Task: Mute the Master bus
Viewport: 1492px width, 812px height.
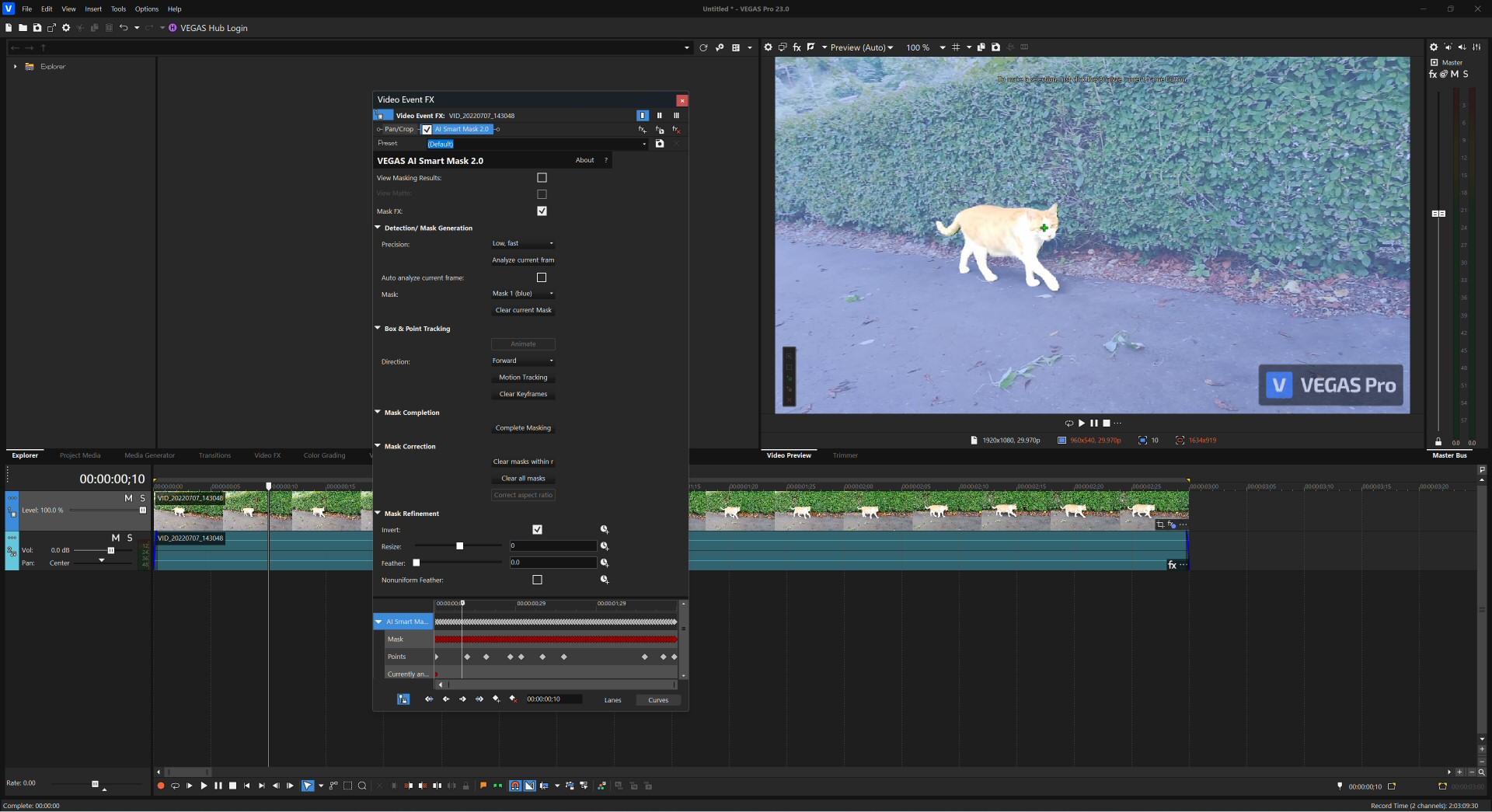Action: 1454,75
